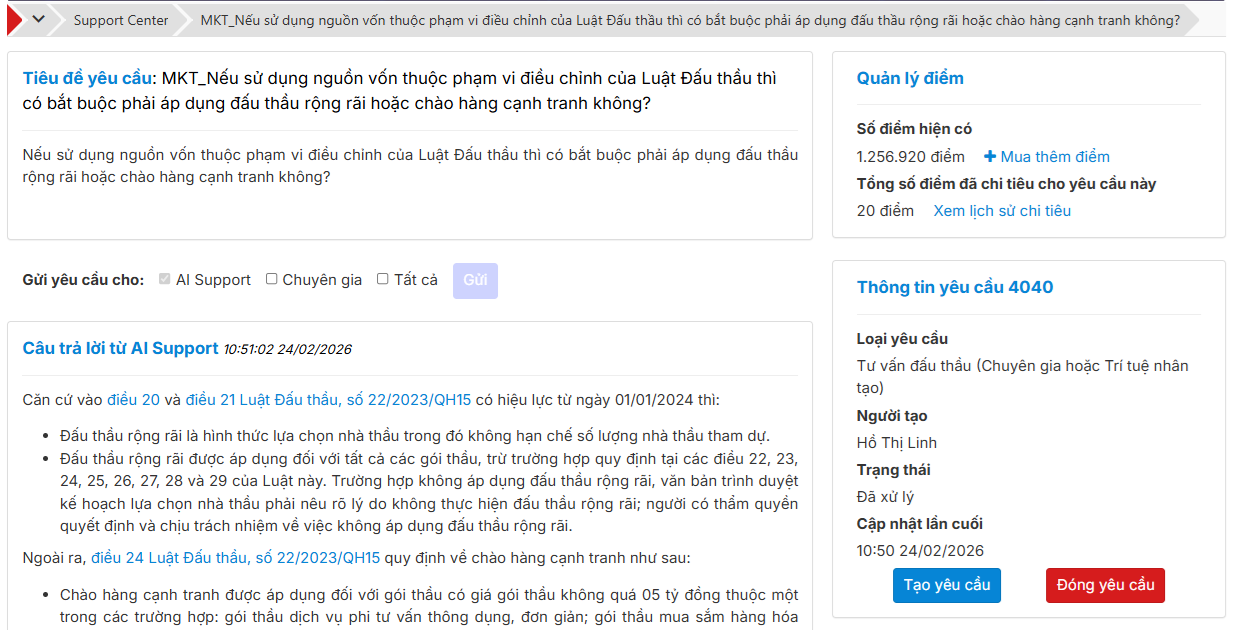Viewport: 1237px width, 630px height.
Task: Click the Tiêu đề yêu cầu label
Action: [x=87, y=78]
